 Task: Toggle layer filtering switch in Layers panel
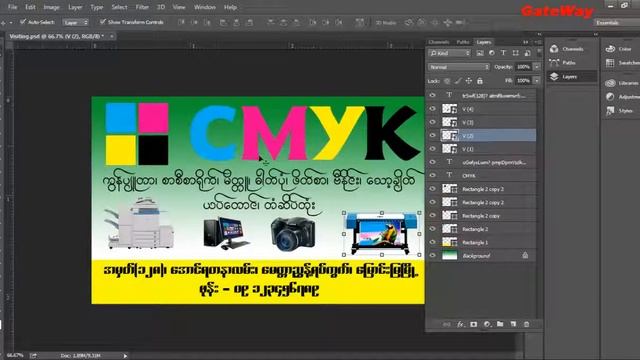pyautogui.click(x=539, y=53)
